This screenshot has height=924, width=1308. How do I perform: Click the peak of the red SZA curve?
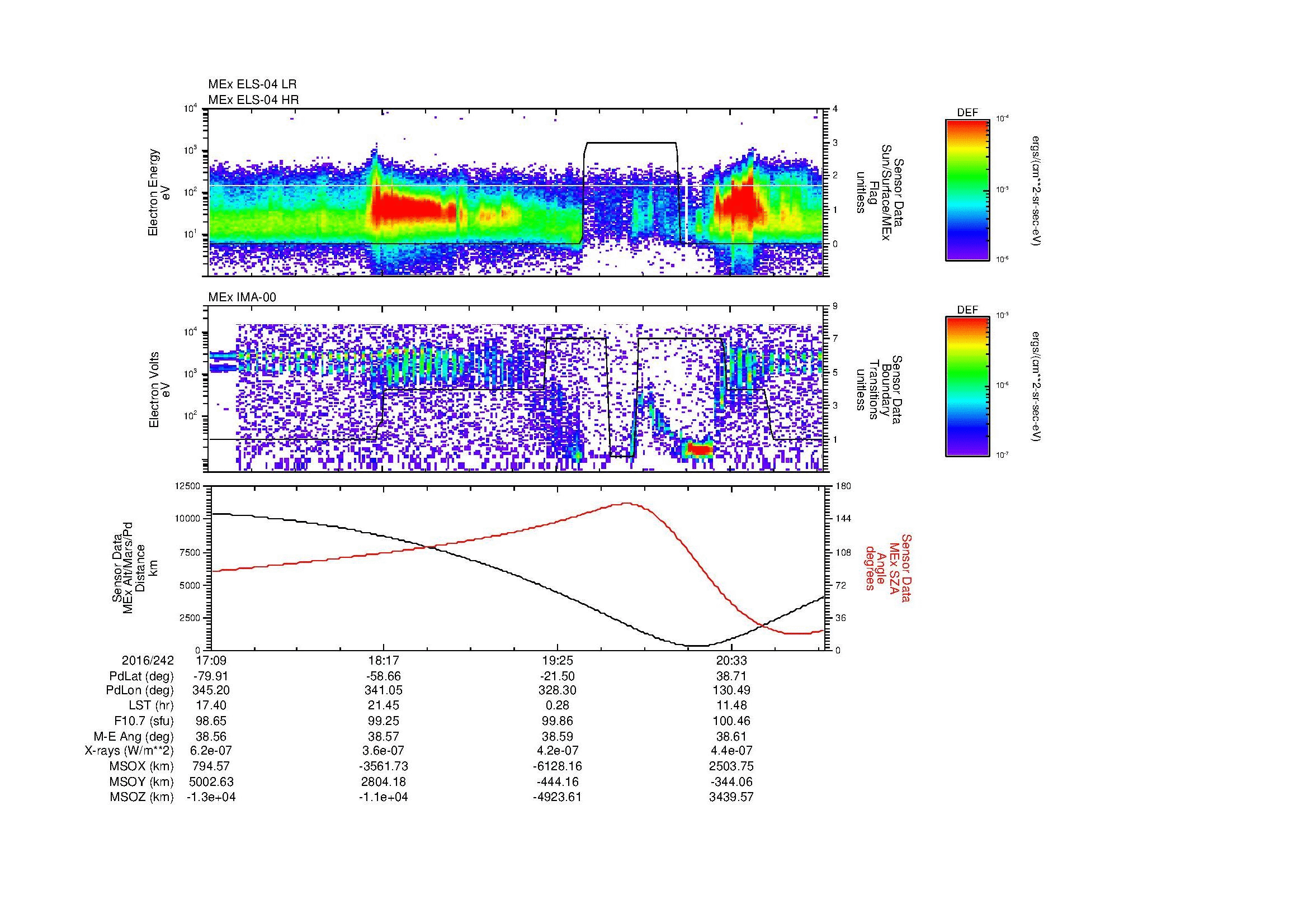pos(627,503)
